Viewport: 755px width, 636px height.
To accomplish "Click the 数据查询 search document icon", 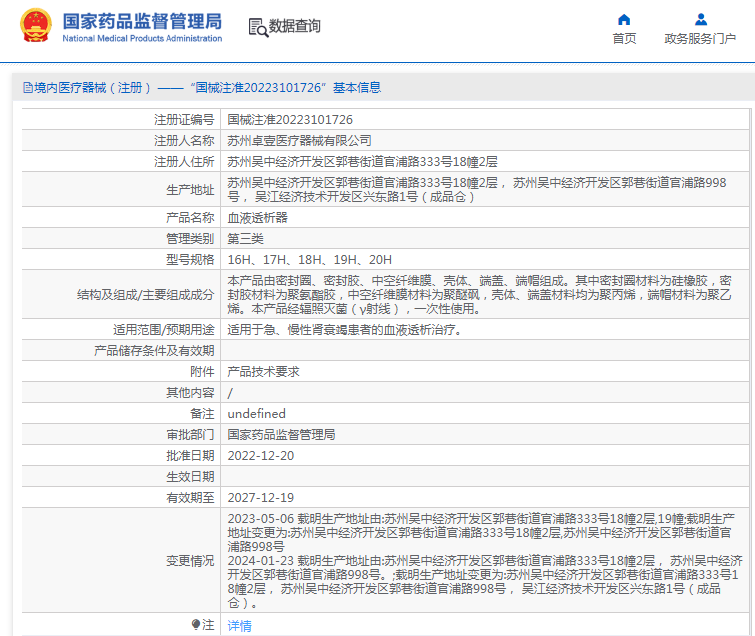I will tap(258, 27).
